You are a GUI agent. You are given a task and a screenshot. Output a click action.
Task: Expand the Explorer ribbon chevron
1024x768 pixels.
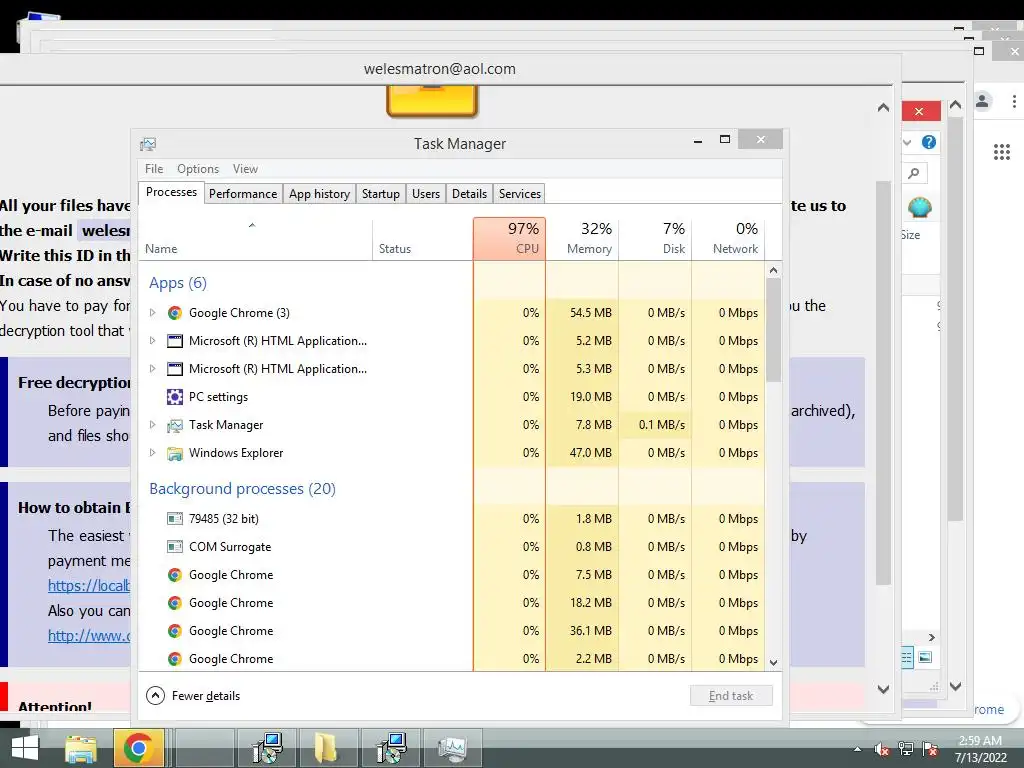907,142
